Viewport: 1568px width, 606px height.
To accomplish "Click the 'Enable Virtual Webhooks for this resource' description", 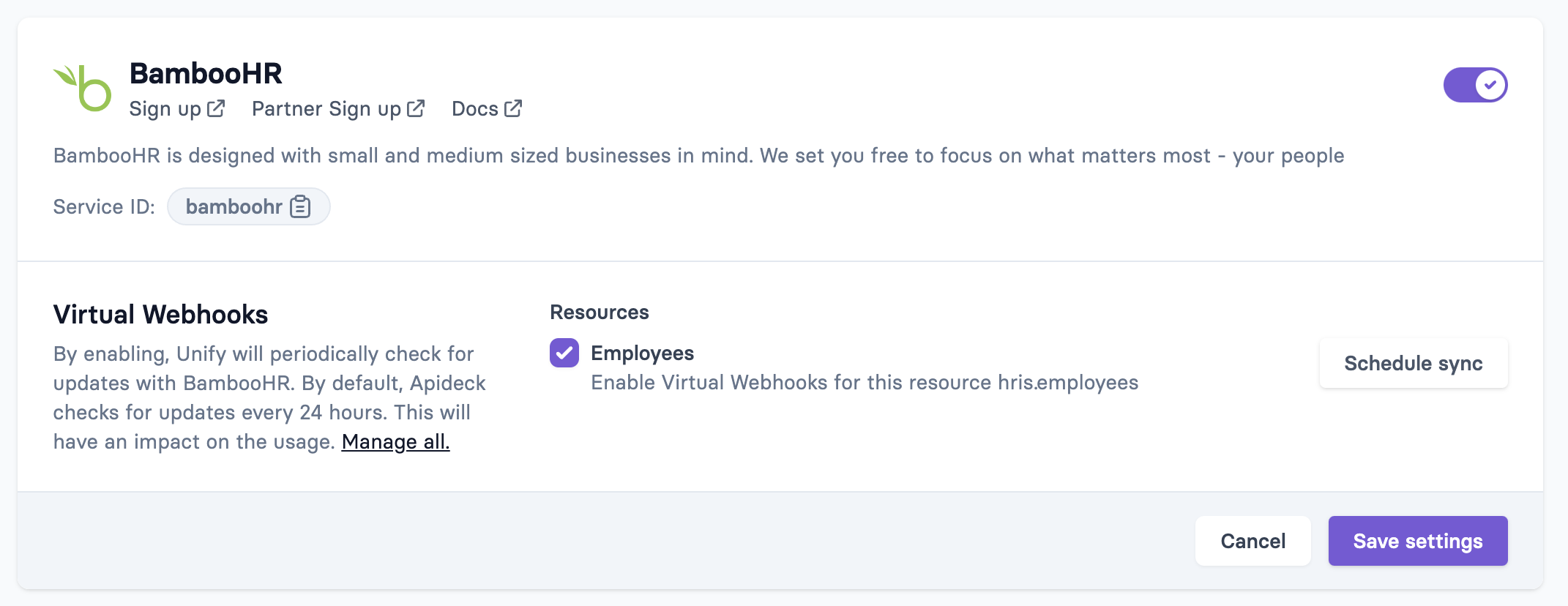I will point(865,383).
